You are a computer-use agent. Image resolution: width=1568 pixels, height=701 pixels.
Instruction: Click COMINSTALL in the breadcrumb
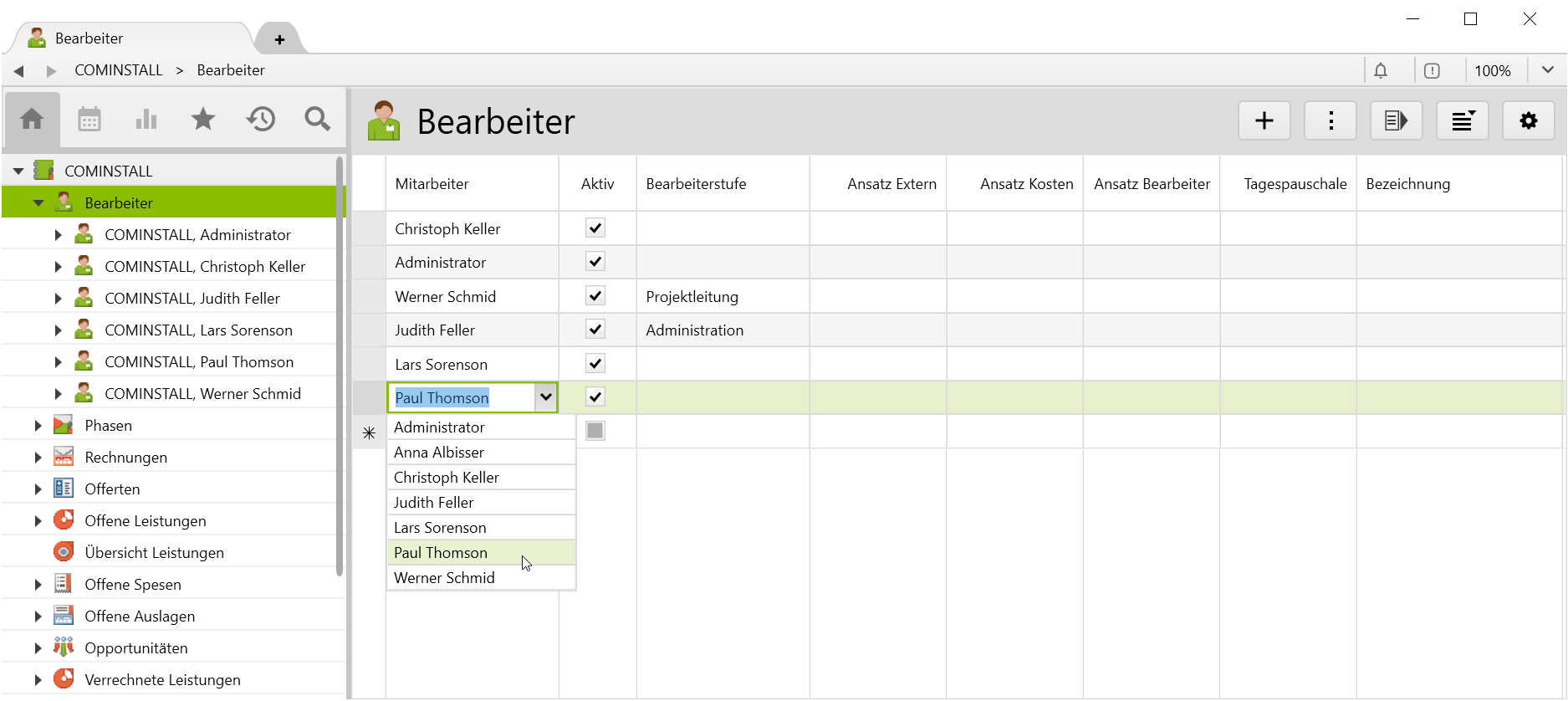[x=119, y=70]
